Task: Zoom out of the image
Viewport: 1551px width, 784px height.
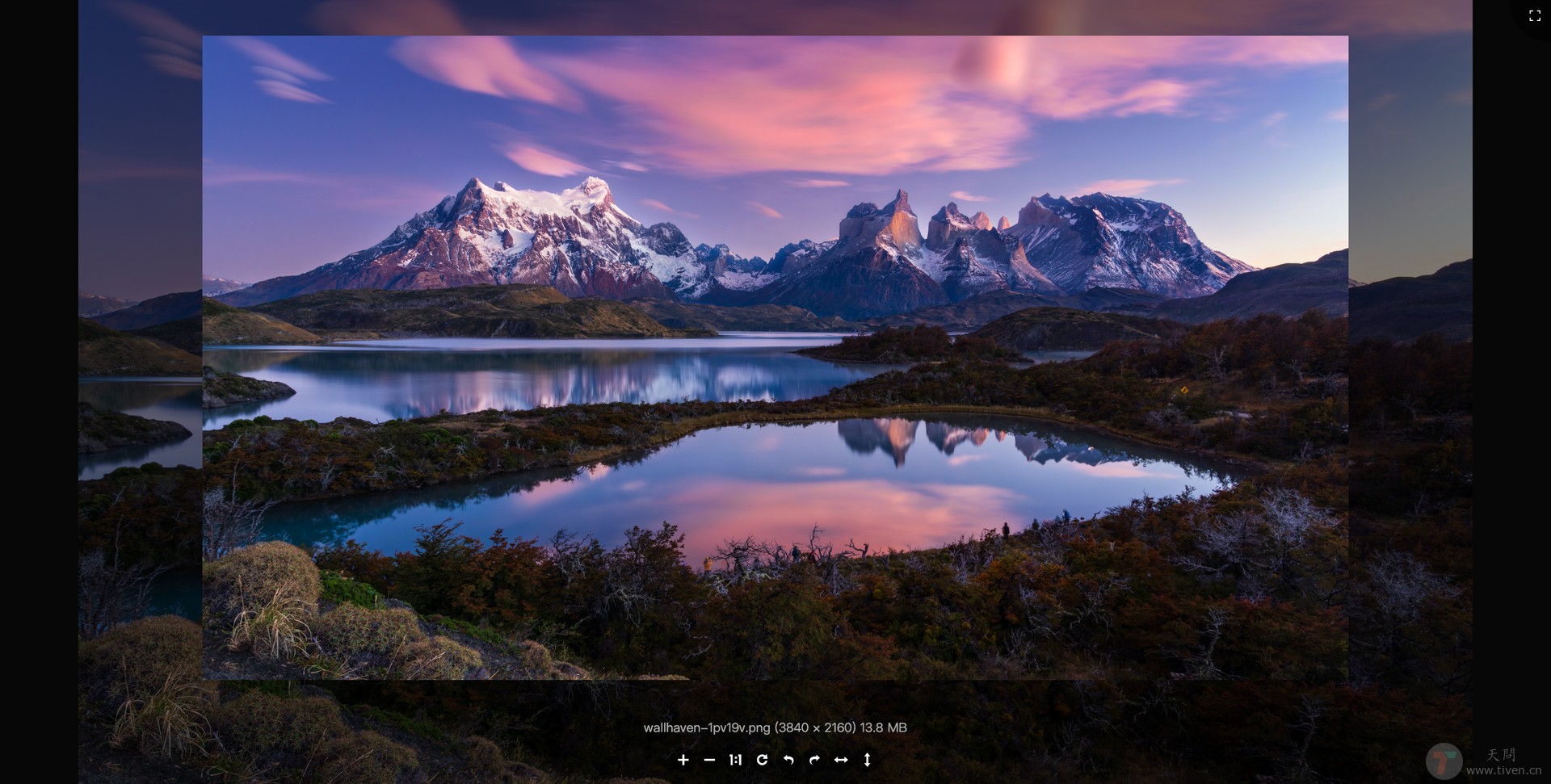Action: [x=710, y=760]
